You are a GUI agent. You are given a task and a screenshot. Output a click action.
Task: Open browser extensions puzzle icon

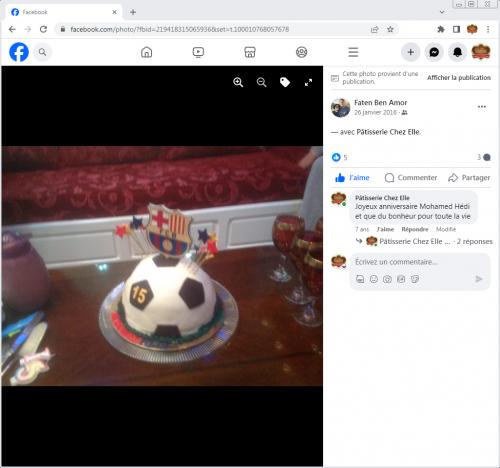click(441, 29)
